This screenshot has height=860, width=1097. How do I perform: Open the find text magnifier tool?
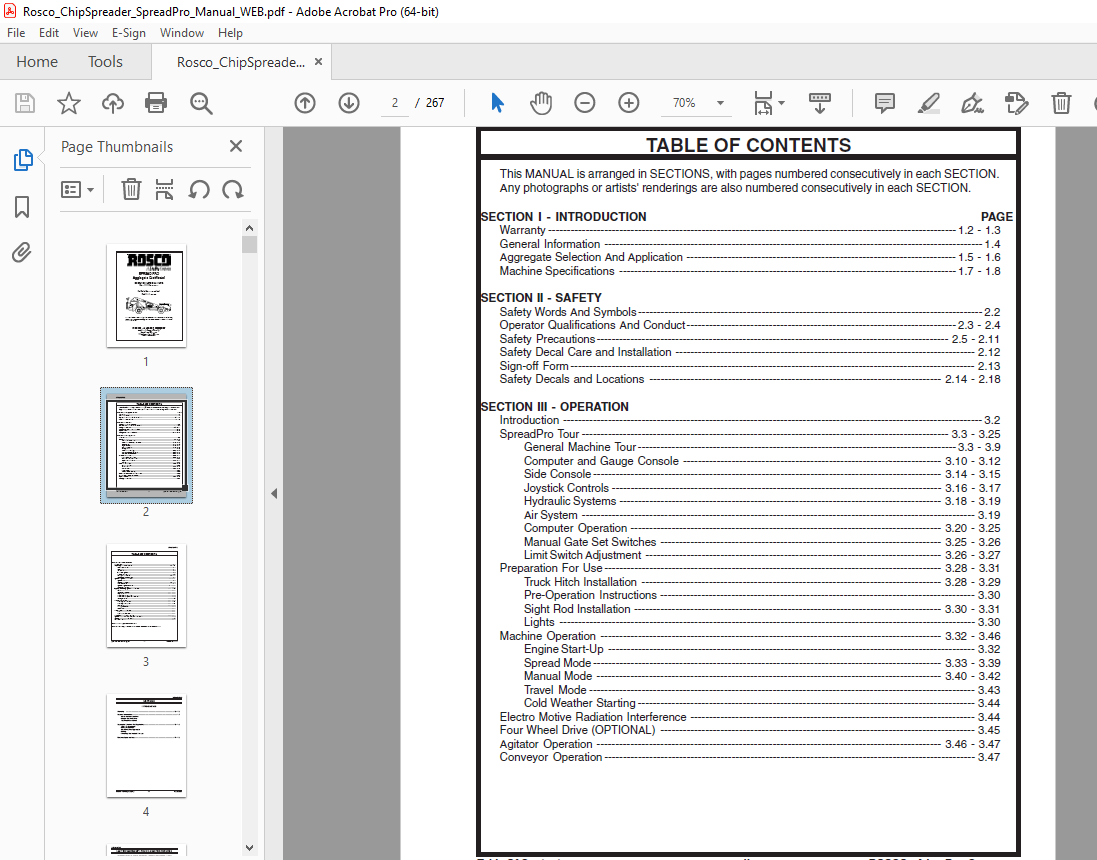(201, 104)
